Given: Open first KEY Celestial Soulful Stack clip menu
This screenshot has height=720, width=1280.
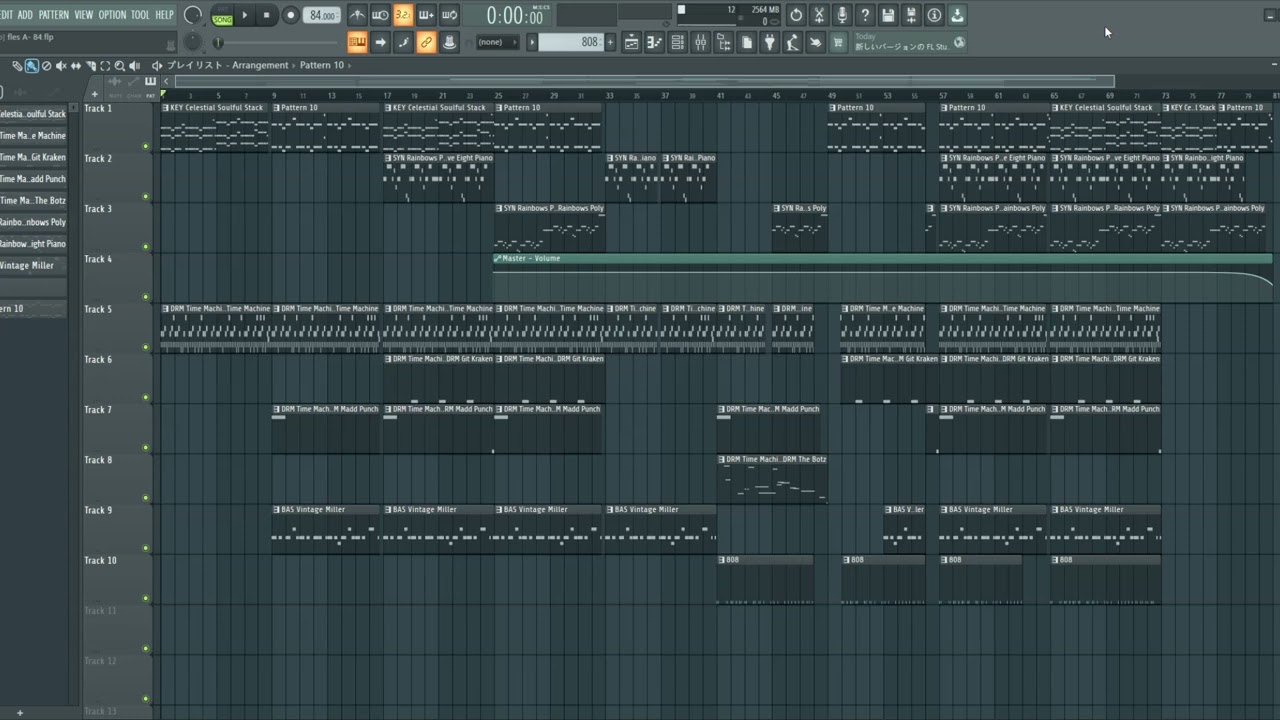Looking at the screenshot, I should pos(166,108).
